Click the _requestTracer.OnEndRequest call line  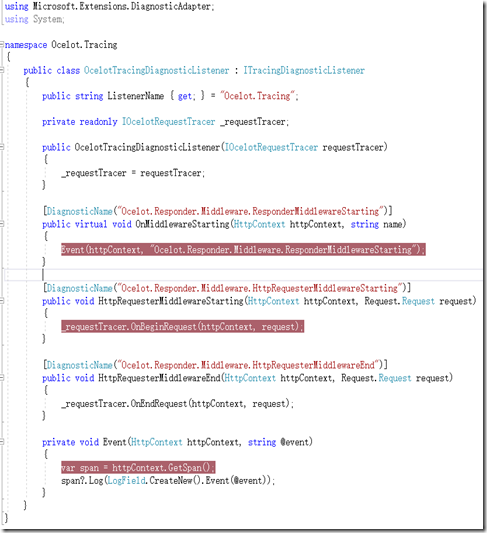coord(177,403)
